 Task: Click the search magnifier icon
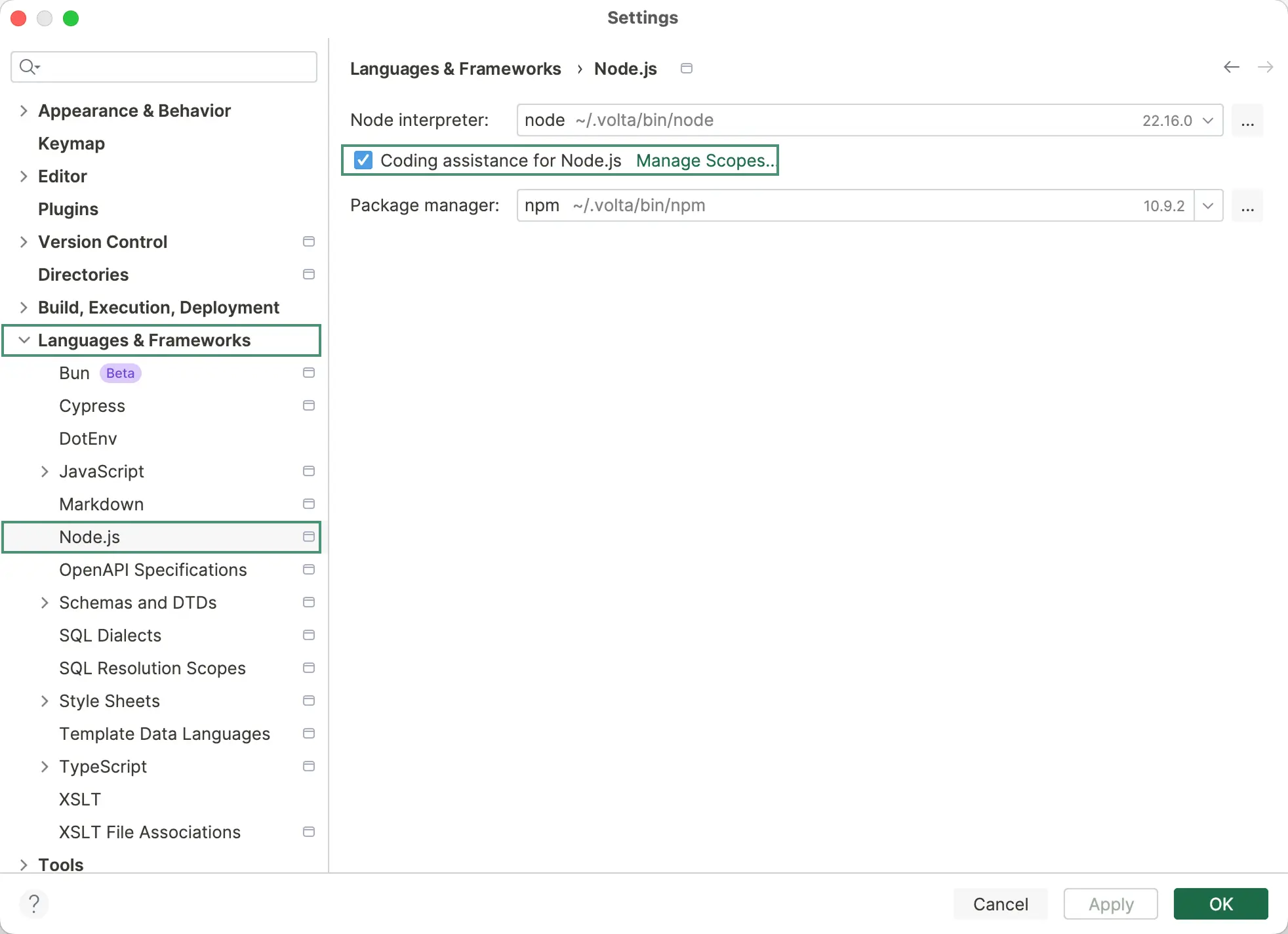(x=29, y=67)
